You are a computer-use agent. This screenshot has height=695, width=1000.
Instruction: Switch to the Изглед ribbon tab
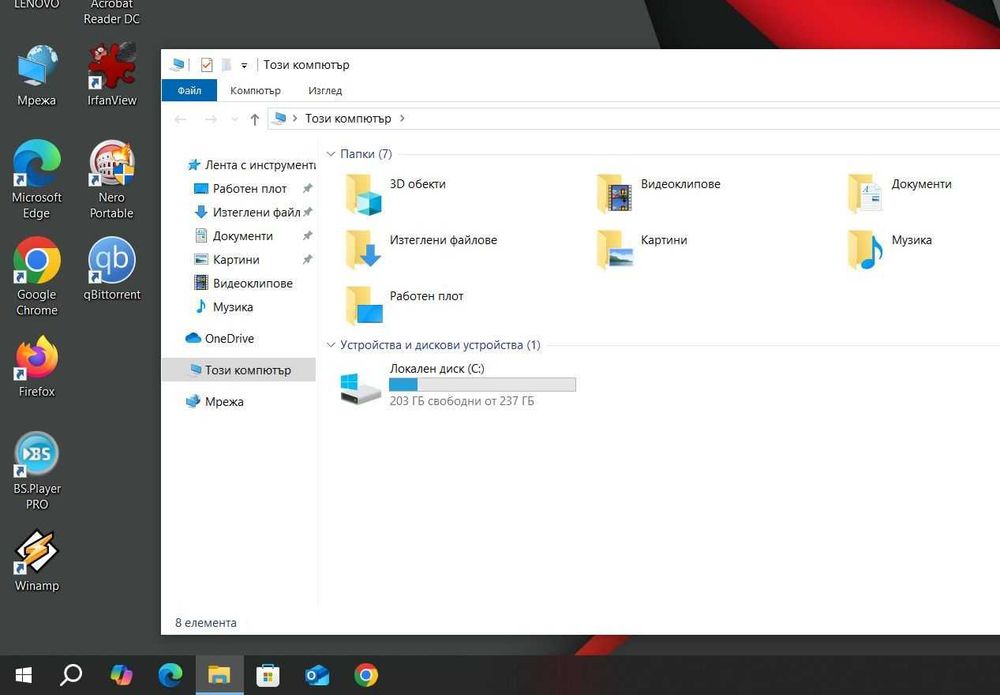[325, 91]
